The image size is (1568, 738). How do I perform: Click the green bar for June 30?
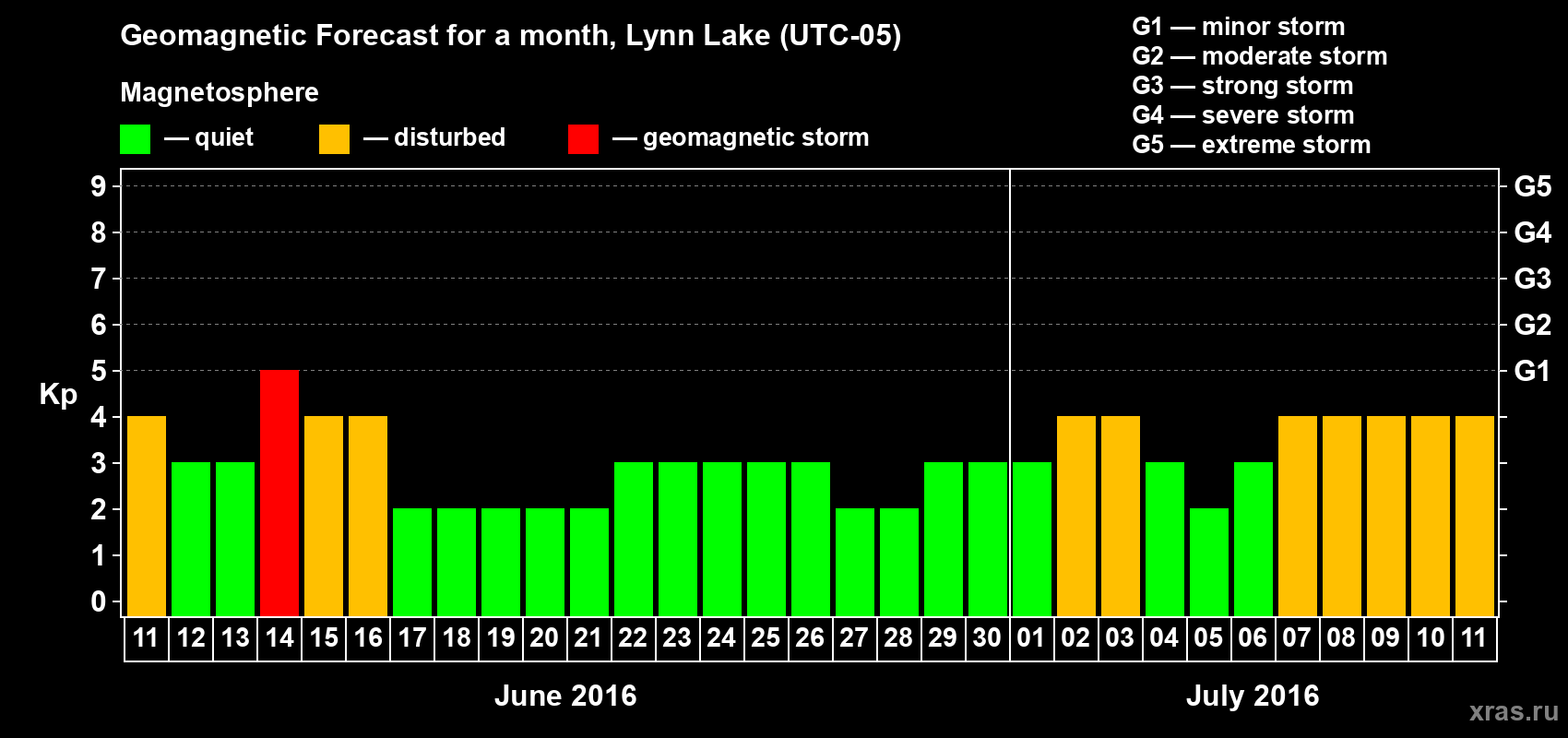click(988, 539)
